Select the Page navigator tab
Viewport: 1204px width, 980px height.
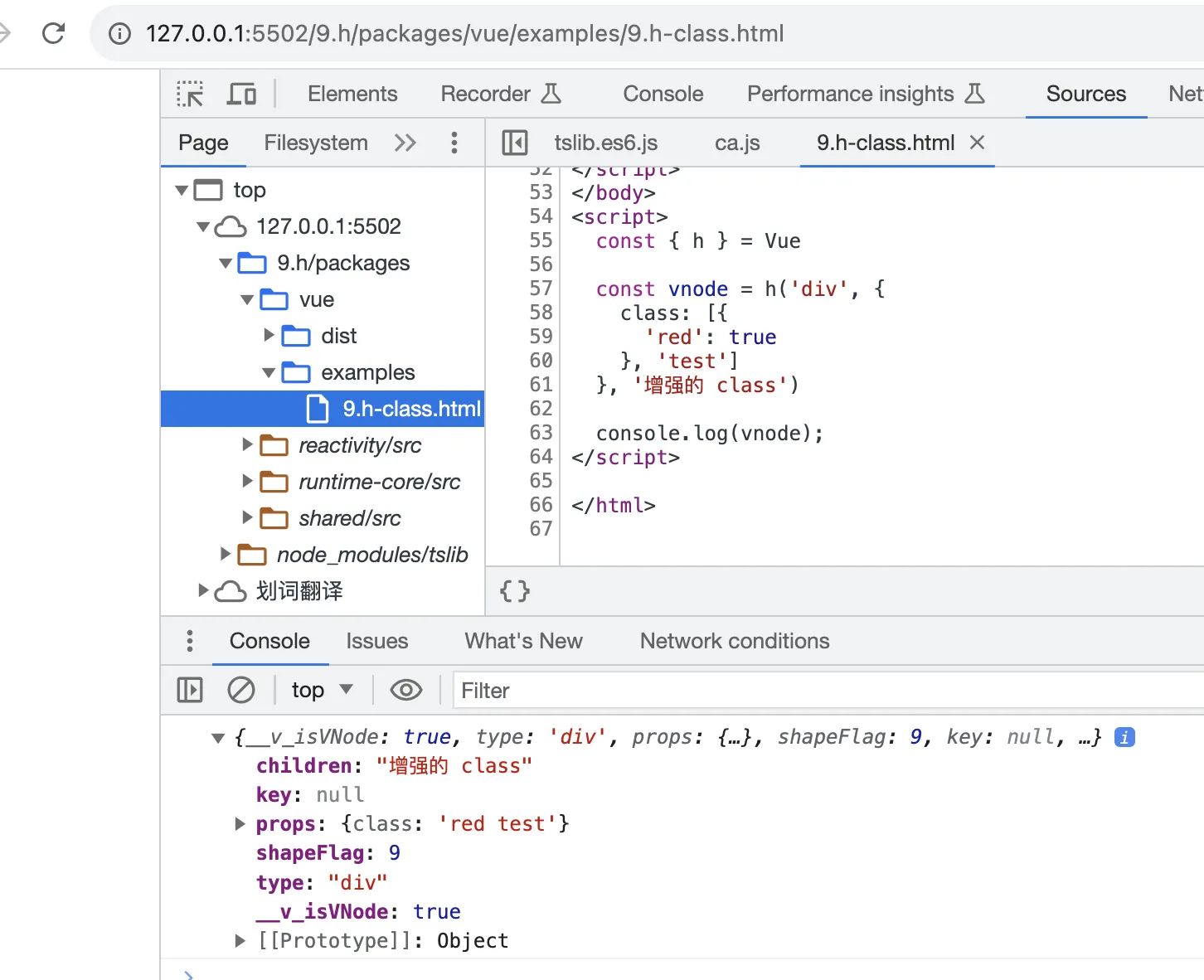[x=203, y=143]
